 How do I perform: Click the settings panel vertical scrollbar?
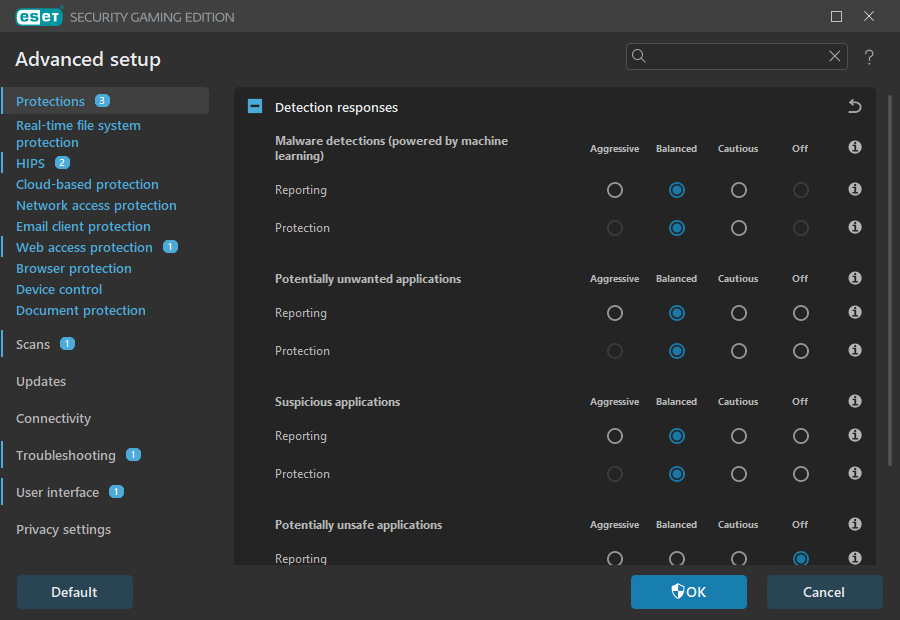coord(890,280)
